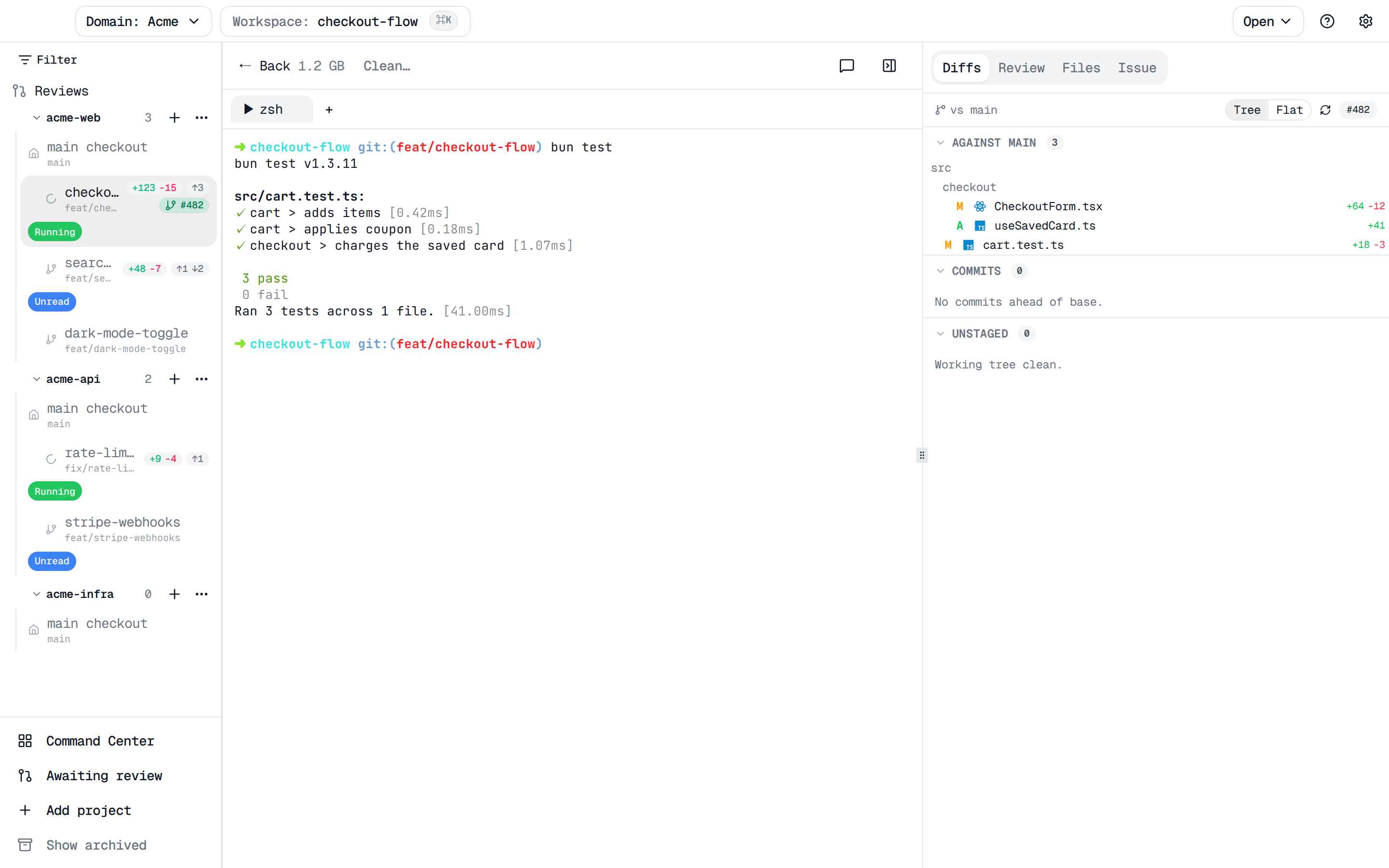Click the chat comment icon

pyautogui.click(x=846, y=66)
